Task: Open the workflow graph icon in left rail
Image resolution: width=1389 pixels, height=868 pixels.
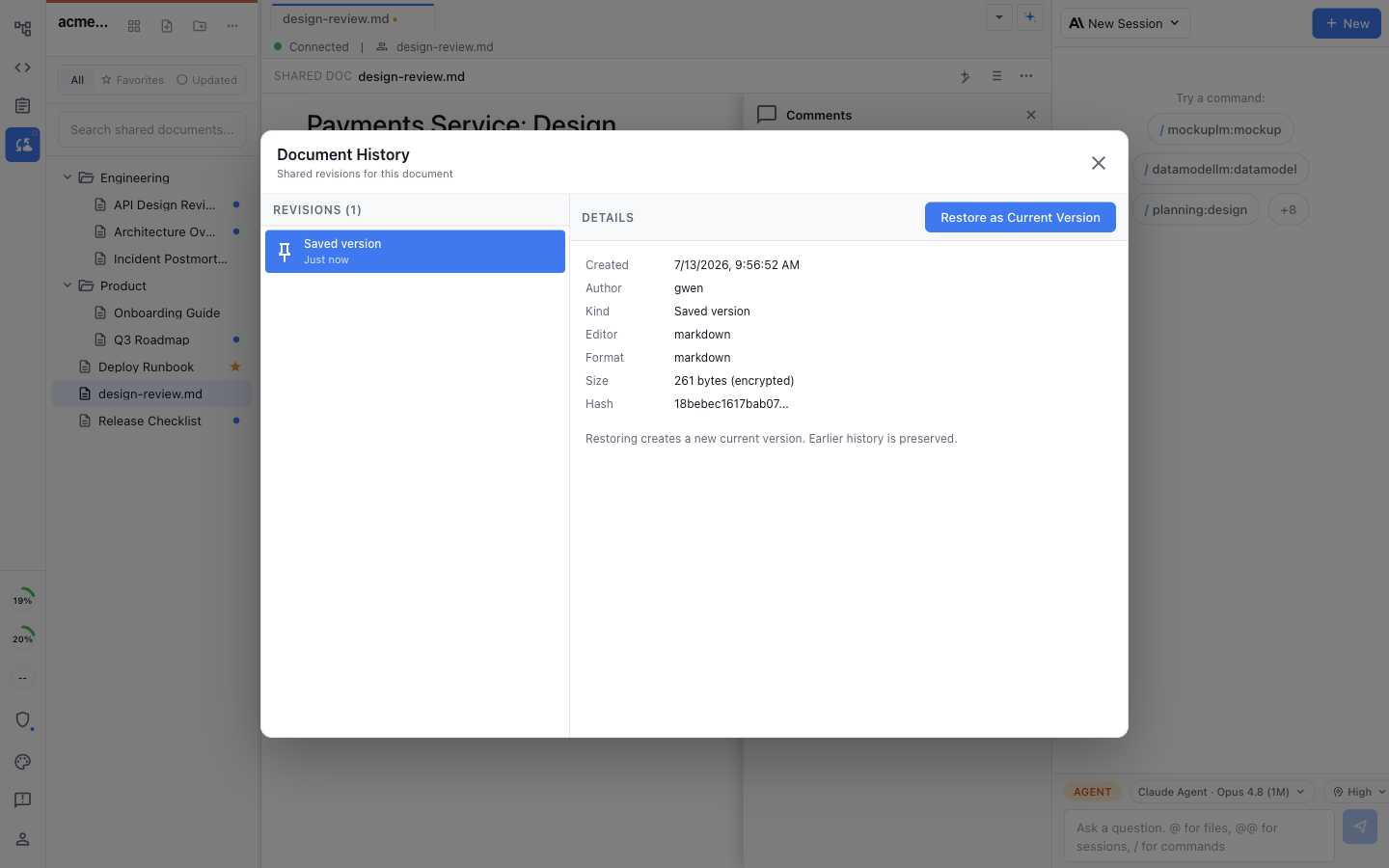Action: [22, 29]
